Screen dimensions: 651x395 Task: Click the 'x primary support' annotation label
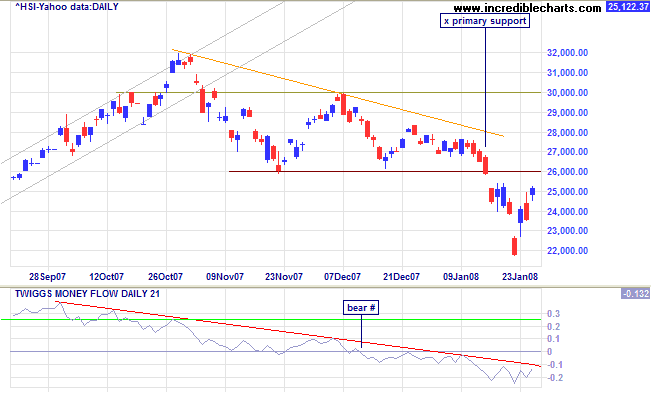tap(485, 21)
